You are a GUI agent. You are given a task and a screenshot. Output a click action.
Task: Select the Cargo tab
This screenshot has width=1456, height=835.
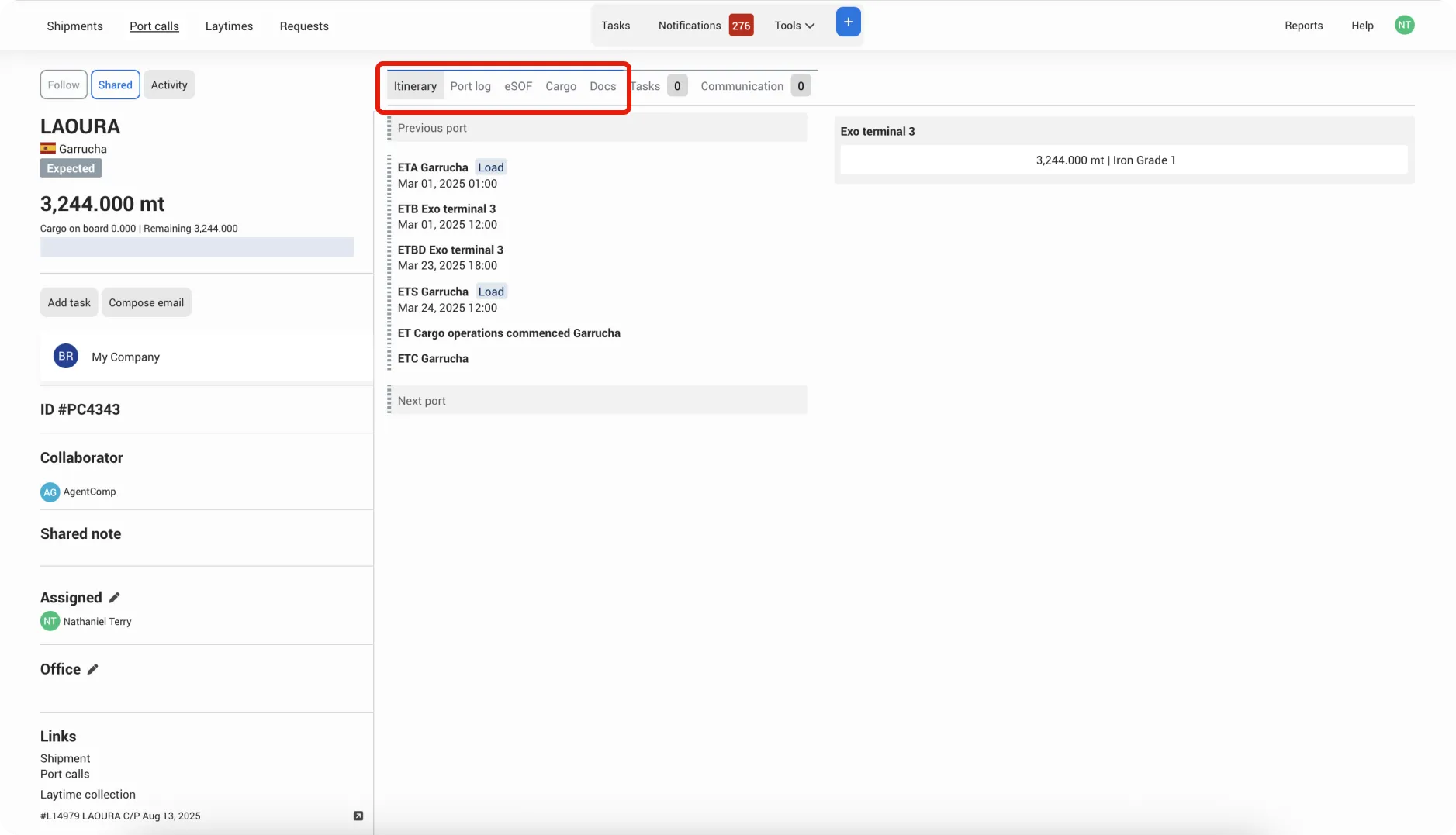point(561,86)
